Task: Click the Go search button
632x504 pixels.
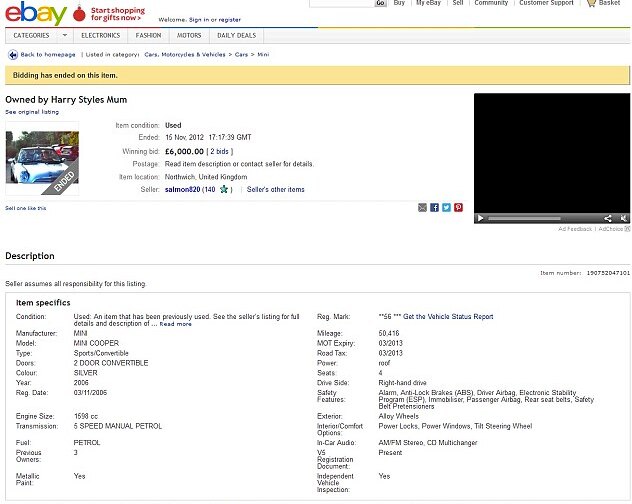Action: click(380, 3)
